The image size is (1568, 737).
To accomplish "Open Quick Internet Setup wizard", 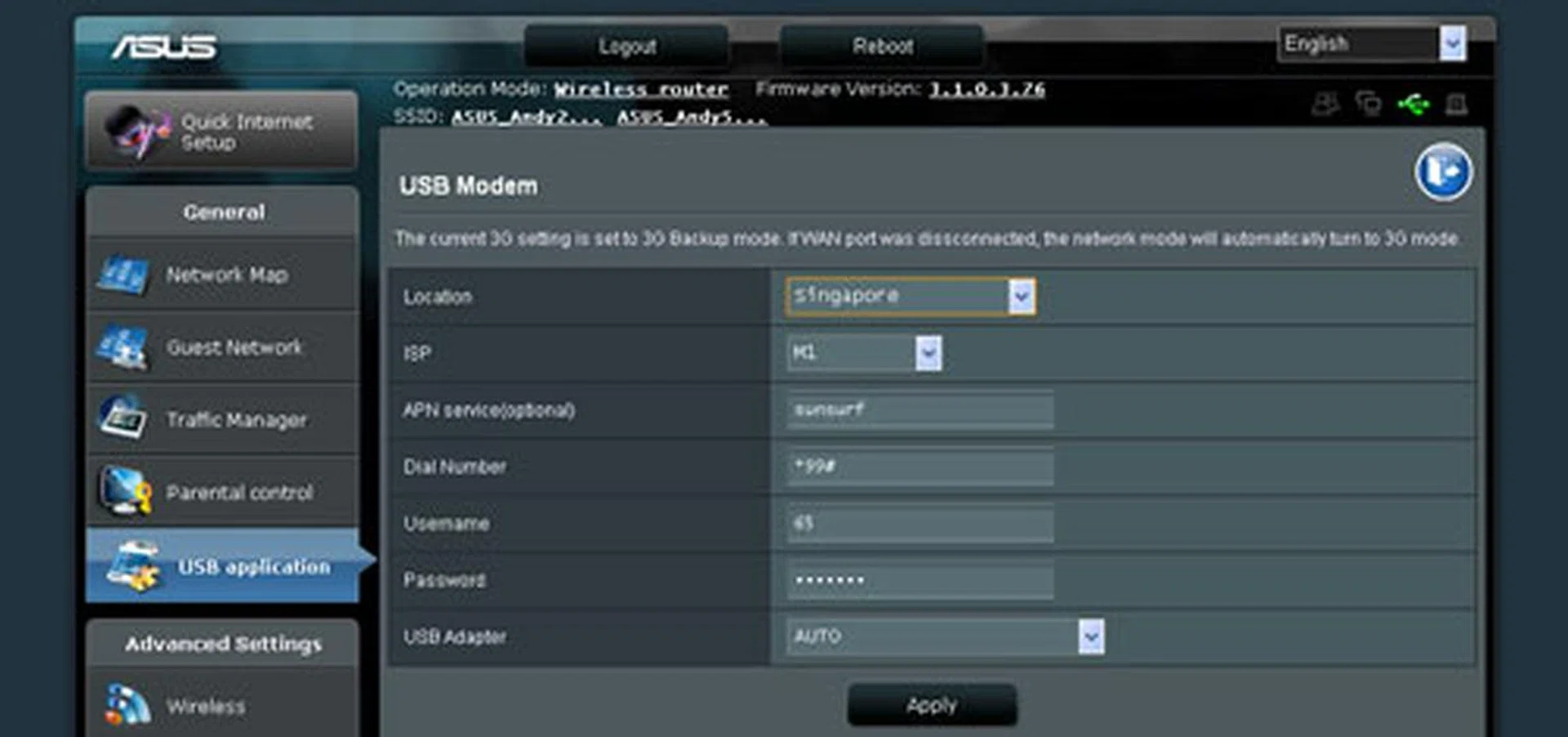I will [221, 132].
